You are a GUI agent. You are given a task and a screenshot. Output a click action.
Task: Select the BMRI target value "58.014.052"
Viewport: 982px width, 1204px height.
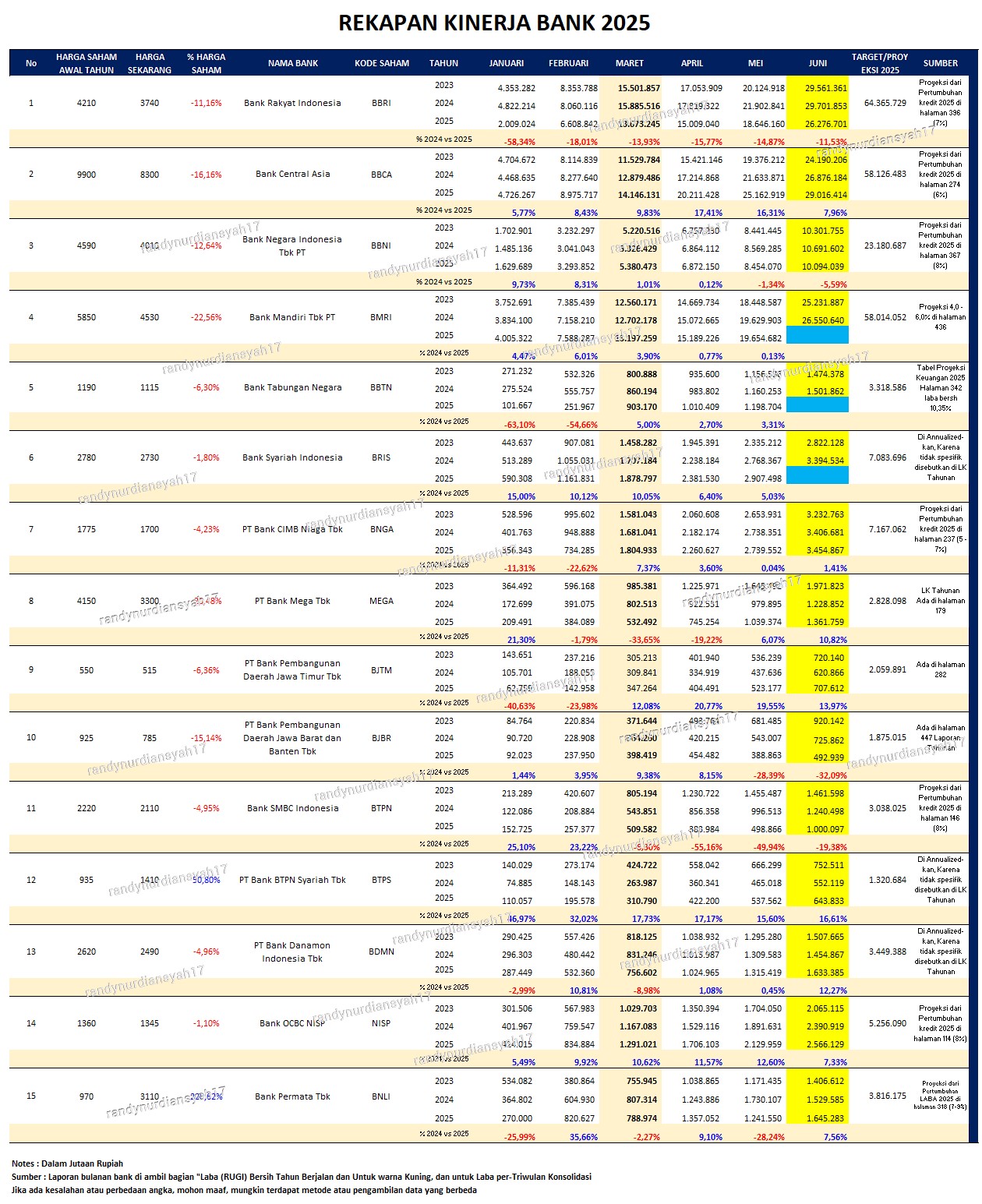[885, 317]
